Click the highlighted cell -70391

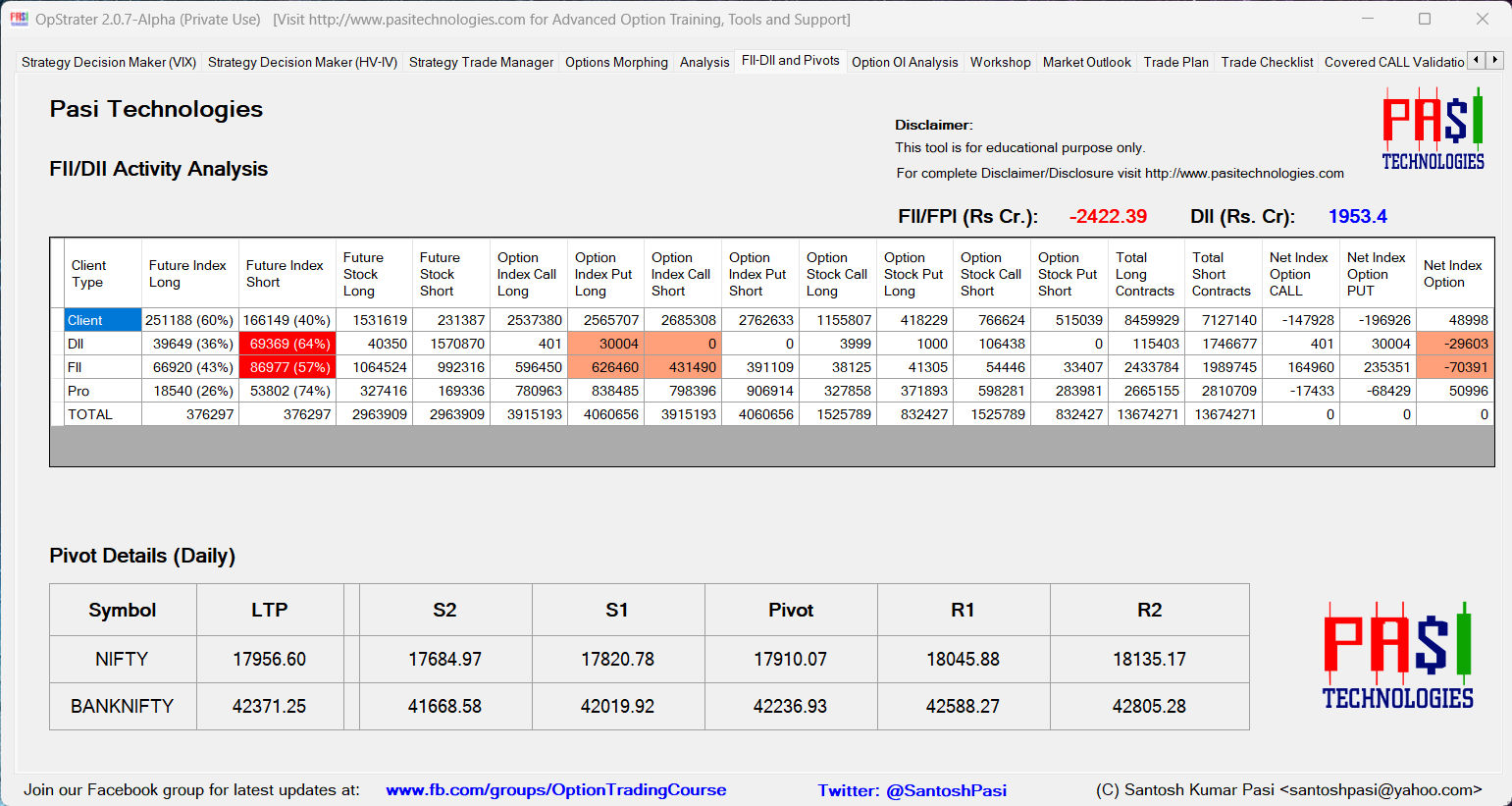1456,367
